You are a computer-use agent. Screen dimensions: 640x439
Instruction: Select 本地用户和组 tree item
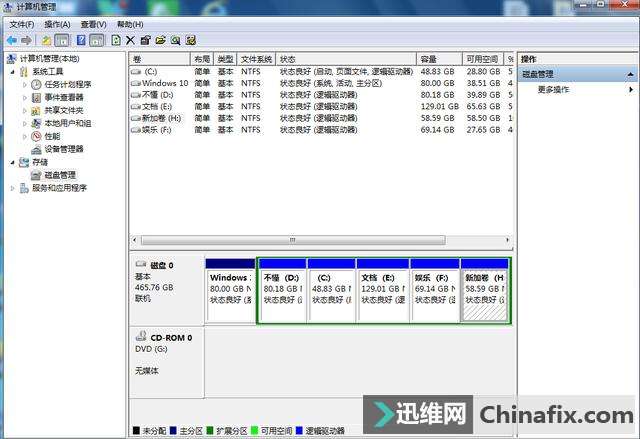[68, 123]
